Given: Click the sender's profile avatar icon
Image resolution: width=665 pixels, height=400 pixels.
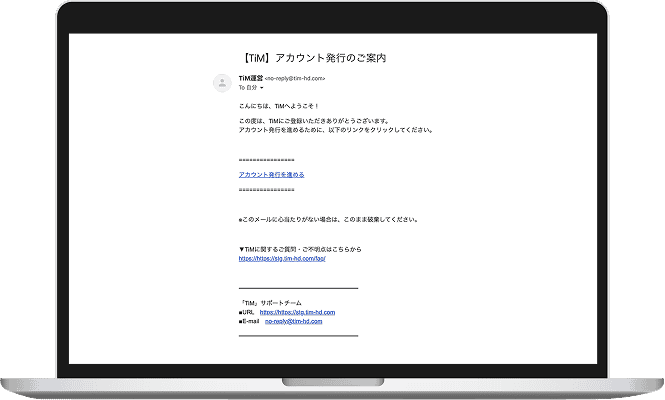Looking at the screenshot, I should [222, 81].
